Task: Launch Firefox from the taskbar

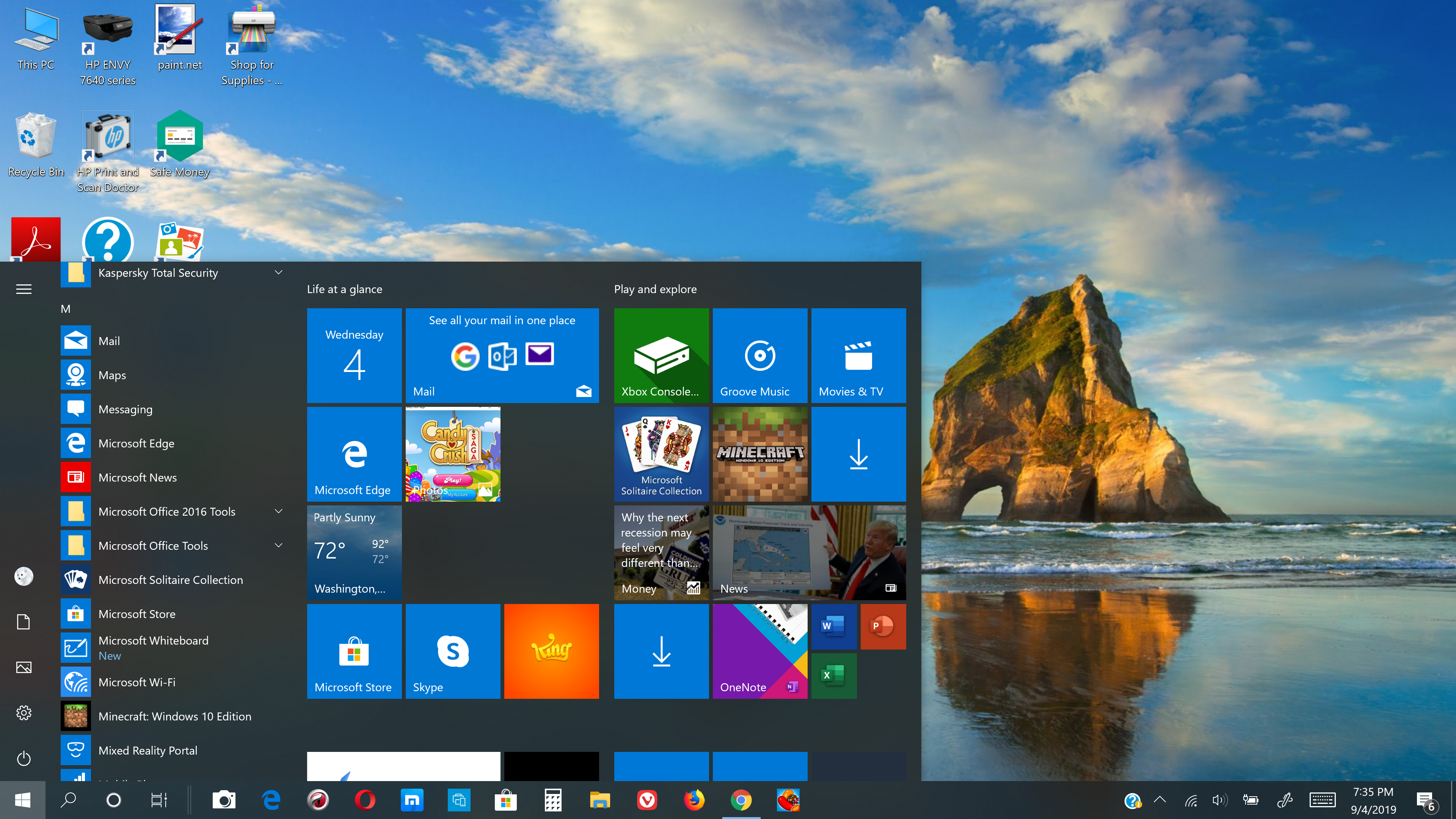Action: (x=694, y=800)
